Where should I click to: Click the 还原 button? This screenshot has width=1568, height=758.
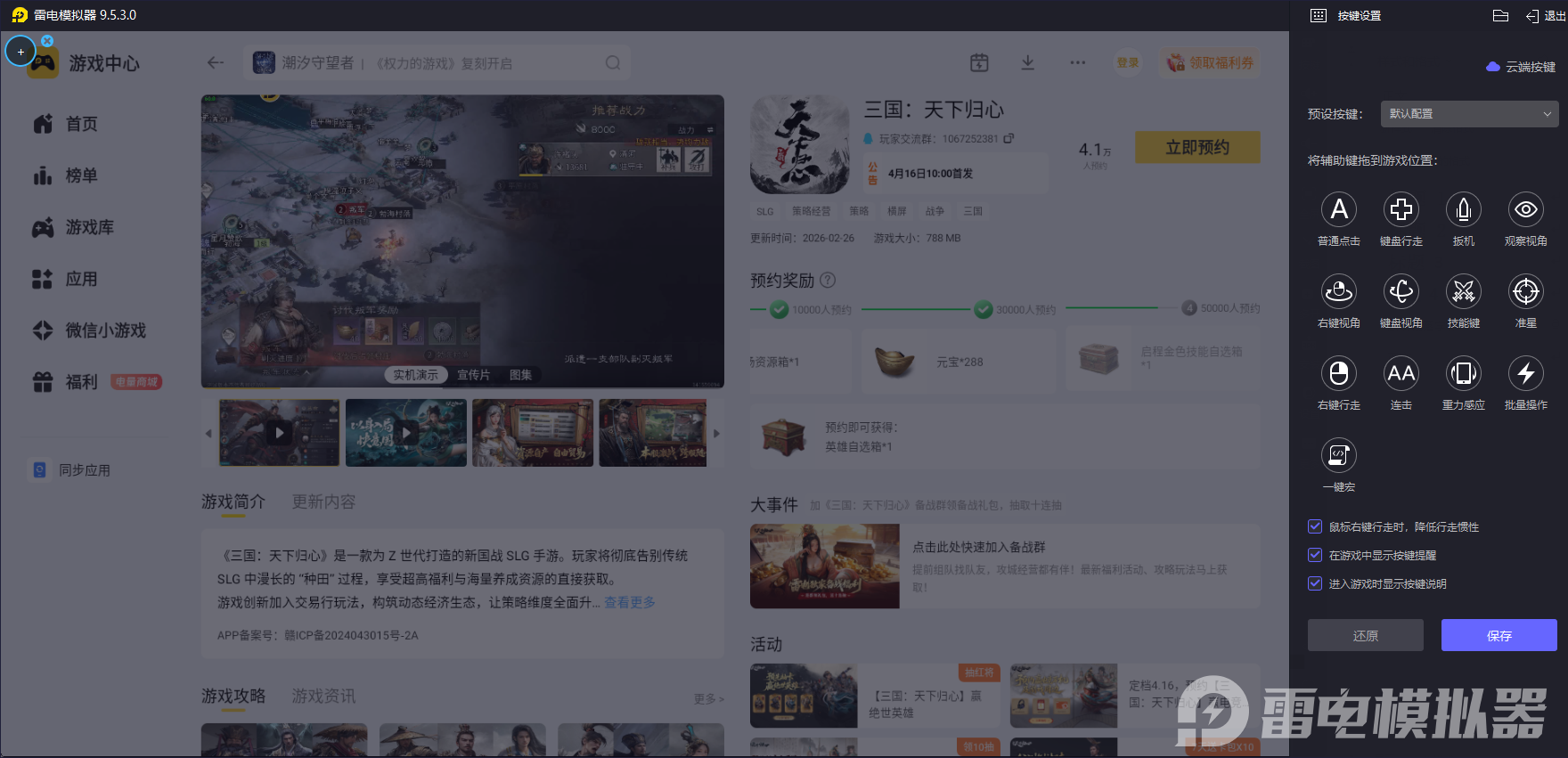(1366, 635)
